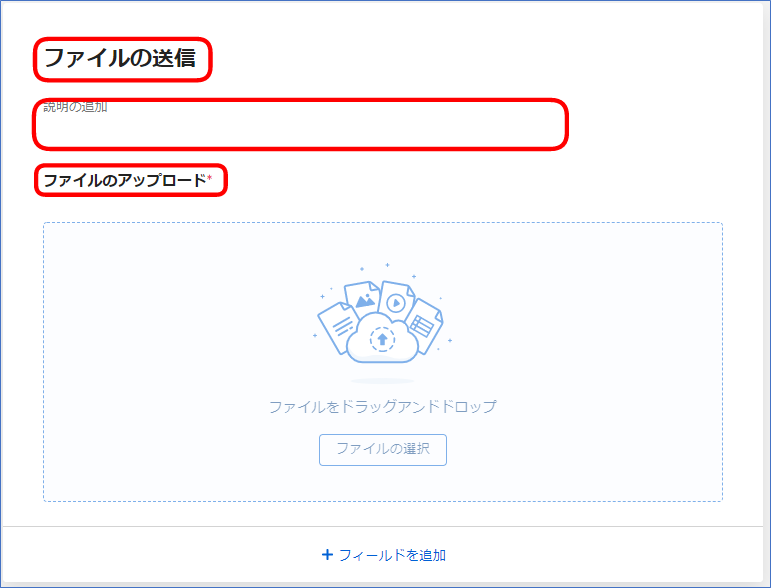Viewport: 771px width, 588px height.
Task: Click the dashed border of upload area
Action: point(383,223)
